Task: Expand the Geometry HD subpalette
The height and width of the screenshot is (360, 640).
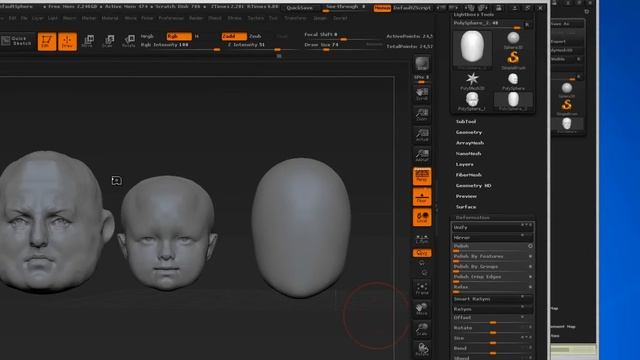Action: click(x=473, y=185)
